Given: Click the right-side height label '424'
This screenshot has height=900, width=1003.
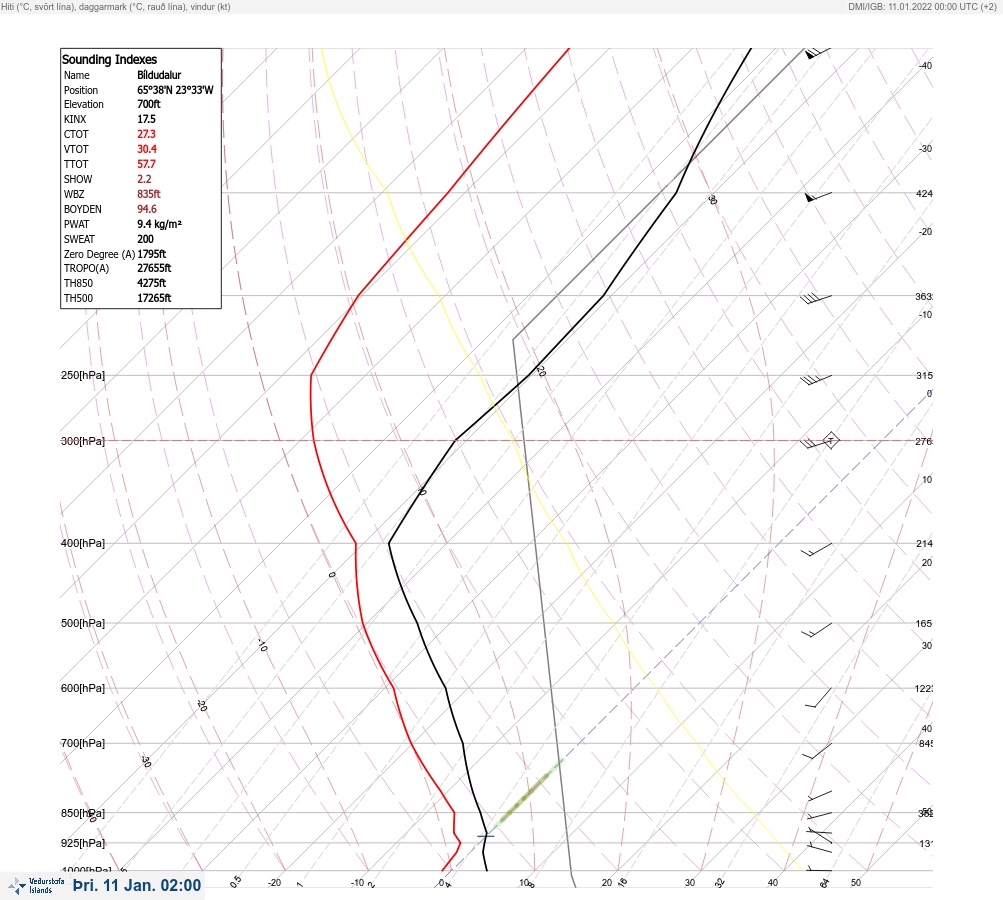Looking at the screenshot, I should click(x=924, y=193).
